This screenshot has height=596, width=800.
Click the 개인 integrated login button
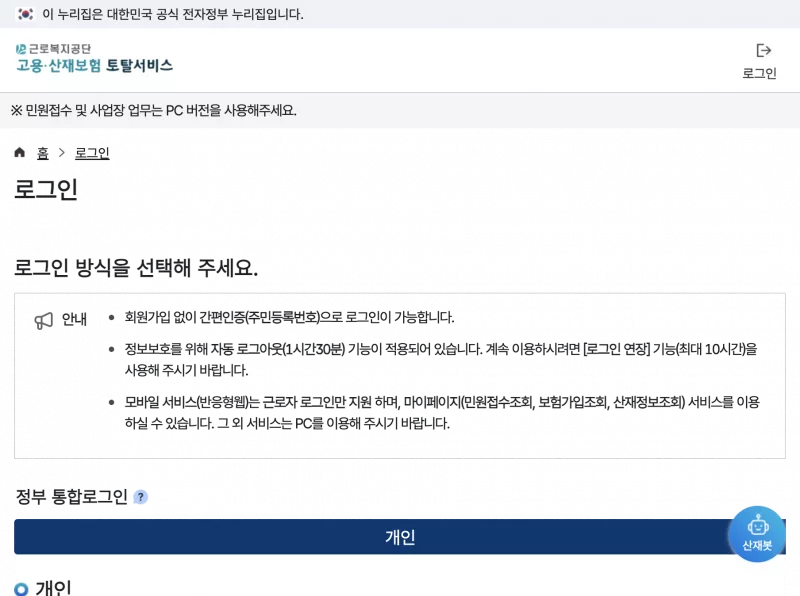399,537
